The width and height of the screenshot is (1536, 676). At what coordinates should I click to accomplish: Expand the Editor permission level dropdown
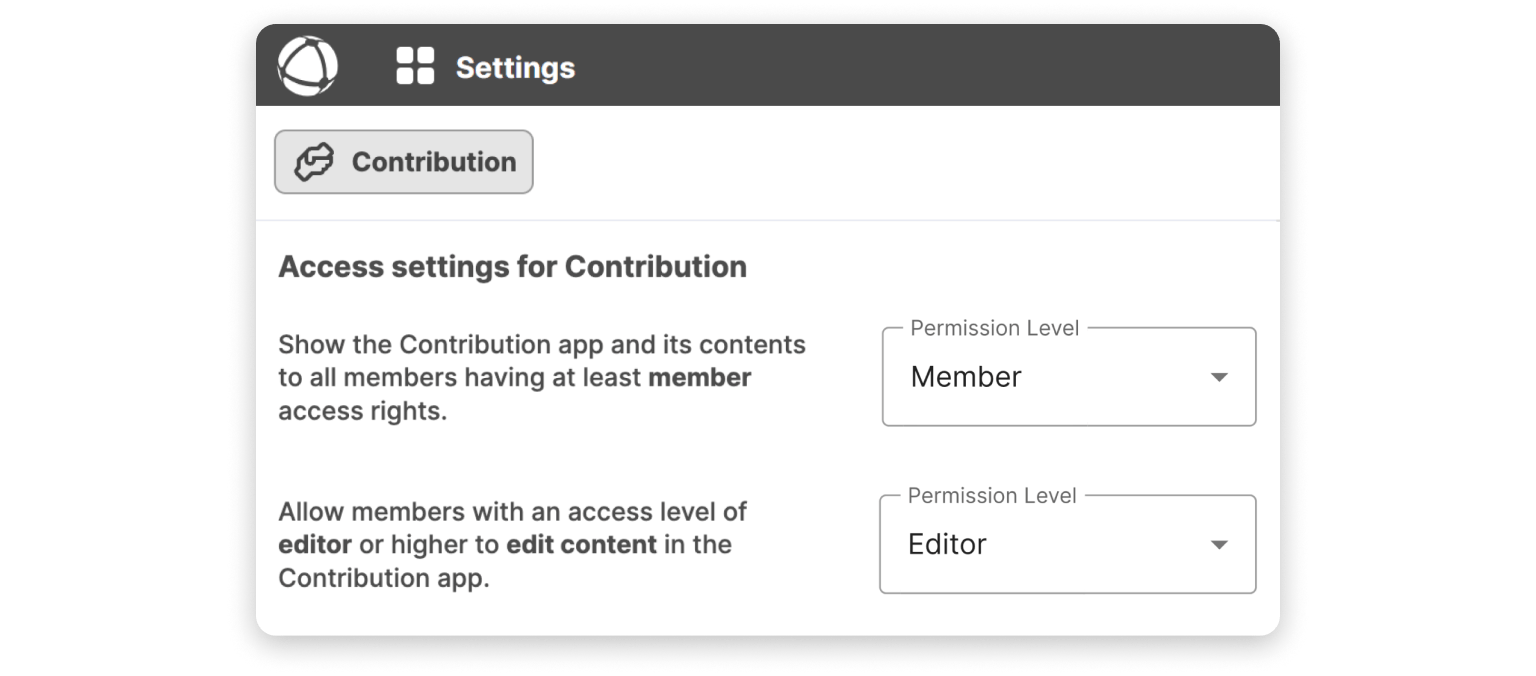pyautogui.click(x=1067, y=545)
